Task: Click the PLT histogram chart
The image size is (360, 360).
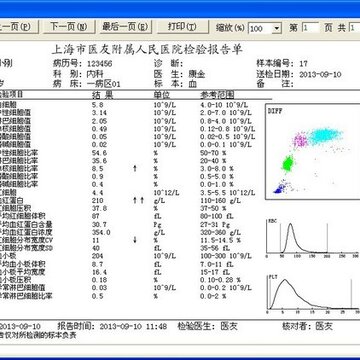Action: tap(313, 294)
